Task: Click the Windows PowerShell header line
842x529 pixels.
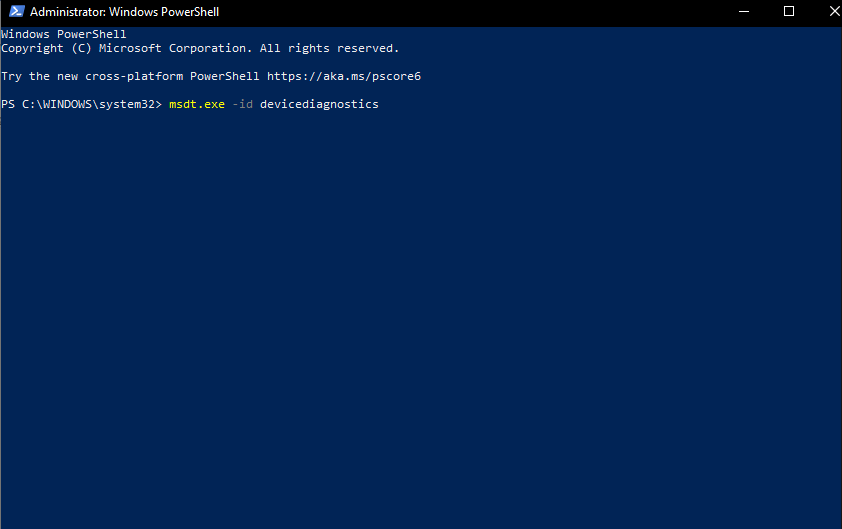Action: 63,34
